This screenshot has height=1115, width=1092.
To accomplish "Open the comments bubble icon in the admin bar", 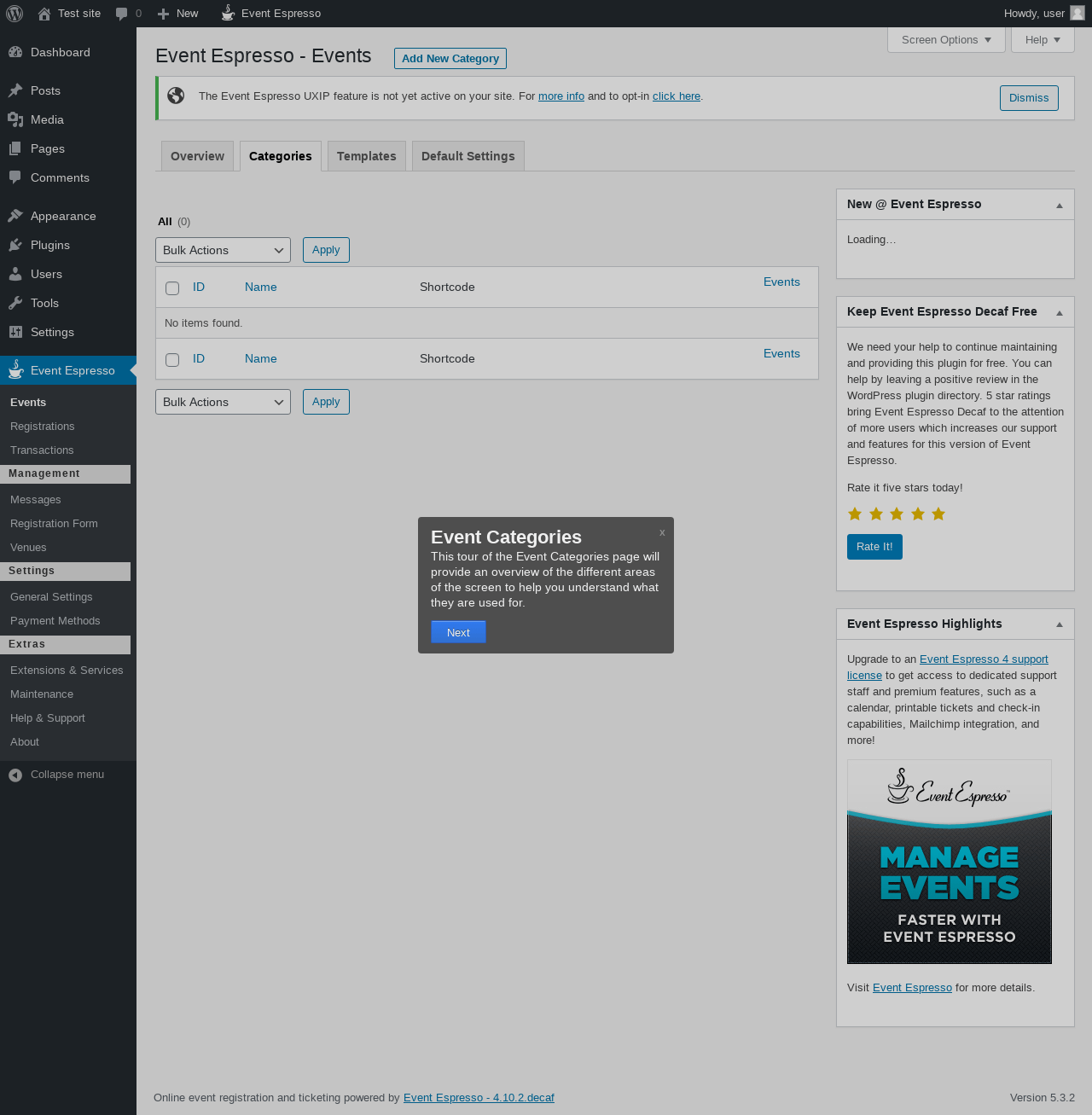I will click(122, 14).
